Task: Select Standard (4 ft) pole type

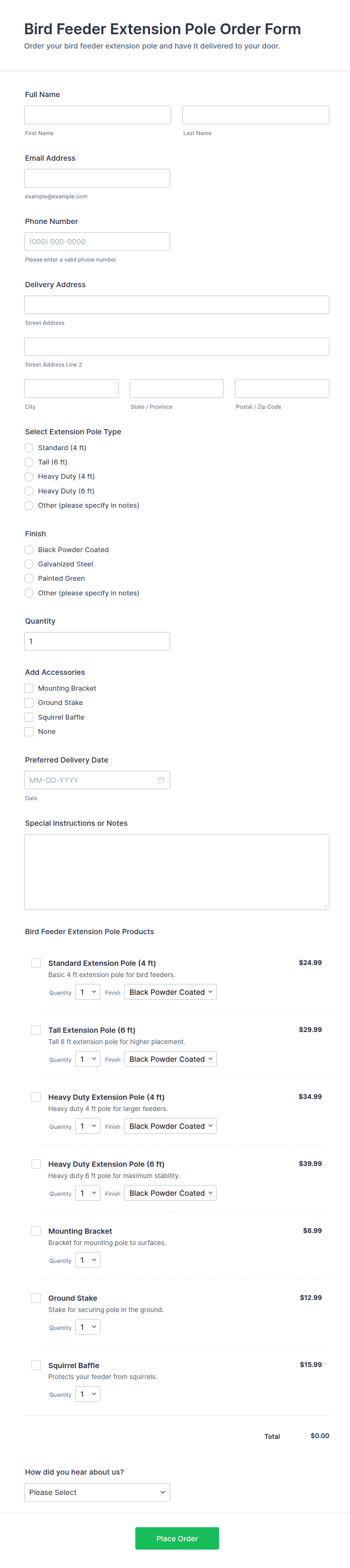Action: 29,448
